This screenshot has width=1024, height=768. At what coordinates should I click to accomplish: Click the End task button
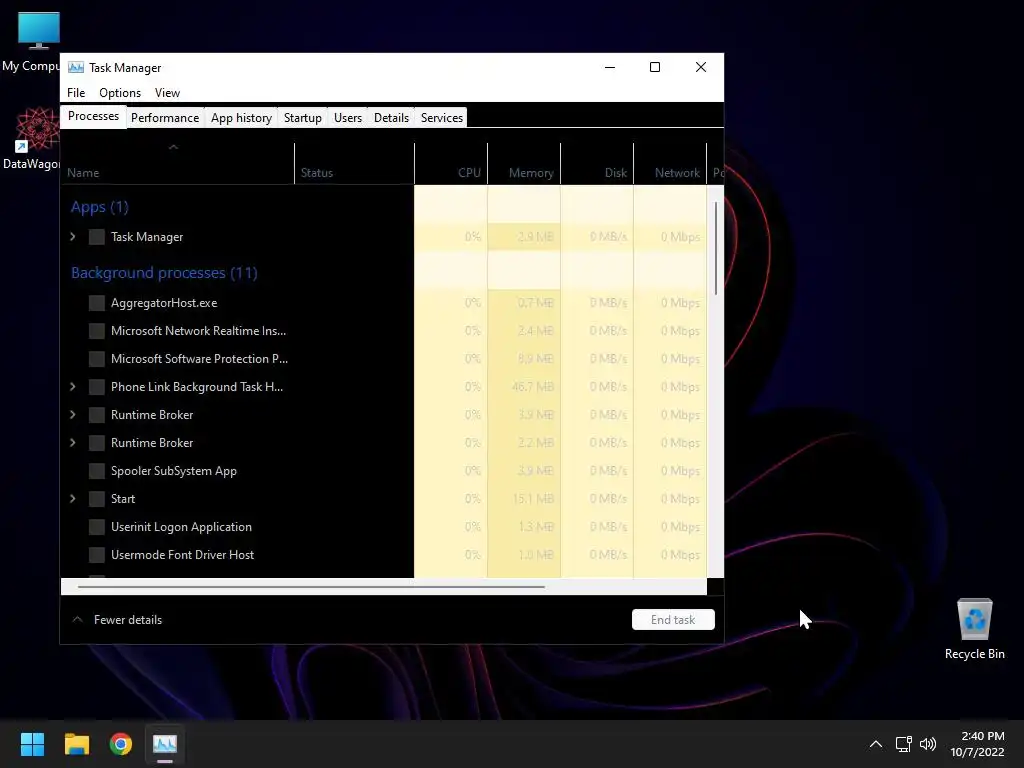(673, 620)
